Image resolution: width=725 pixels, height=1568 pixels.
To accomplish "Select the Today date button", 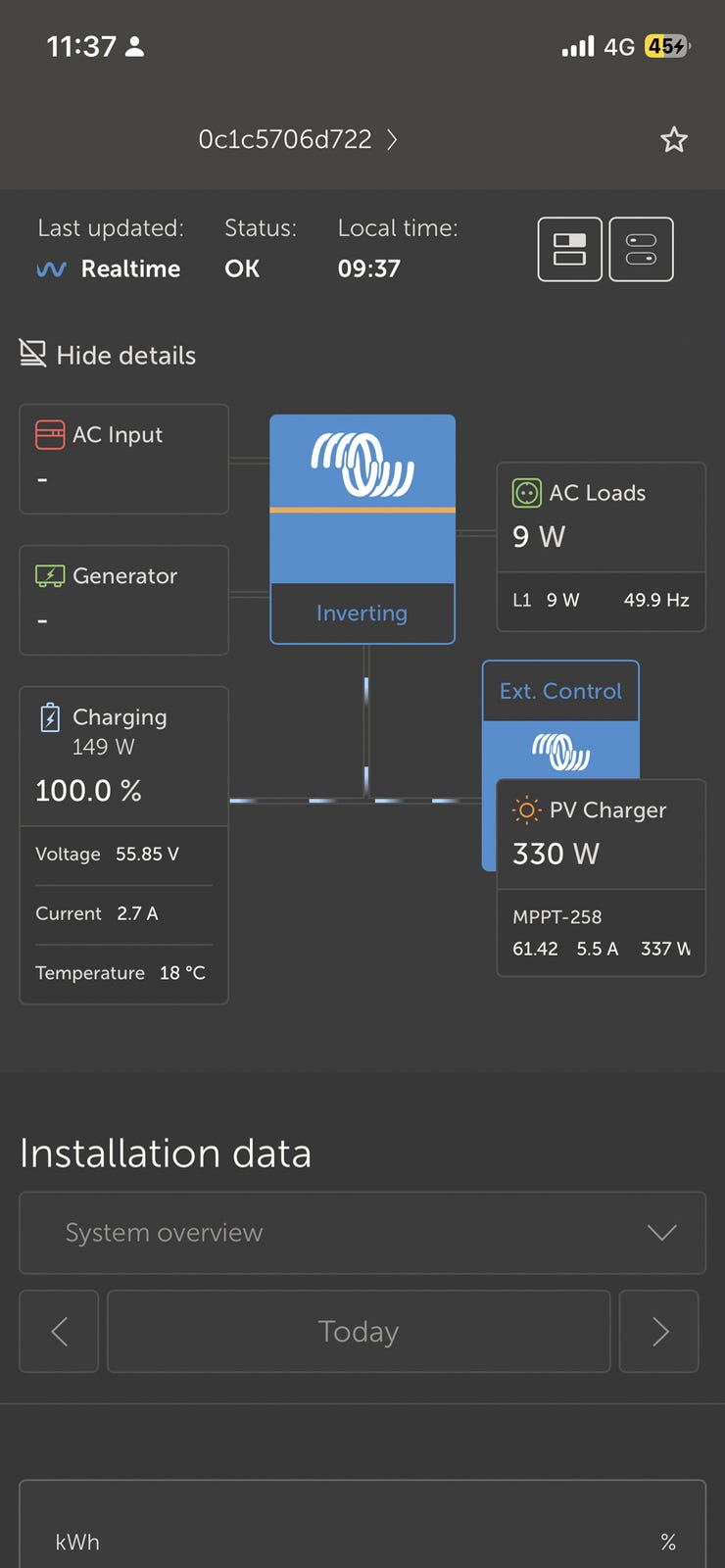I will coord(359,1331).
